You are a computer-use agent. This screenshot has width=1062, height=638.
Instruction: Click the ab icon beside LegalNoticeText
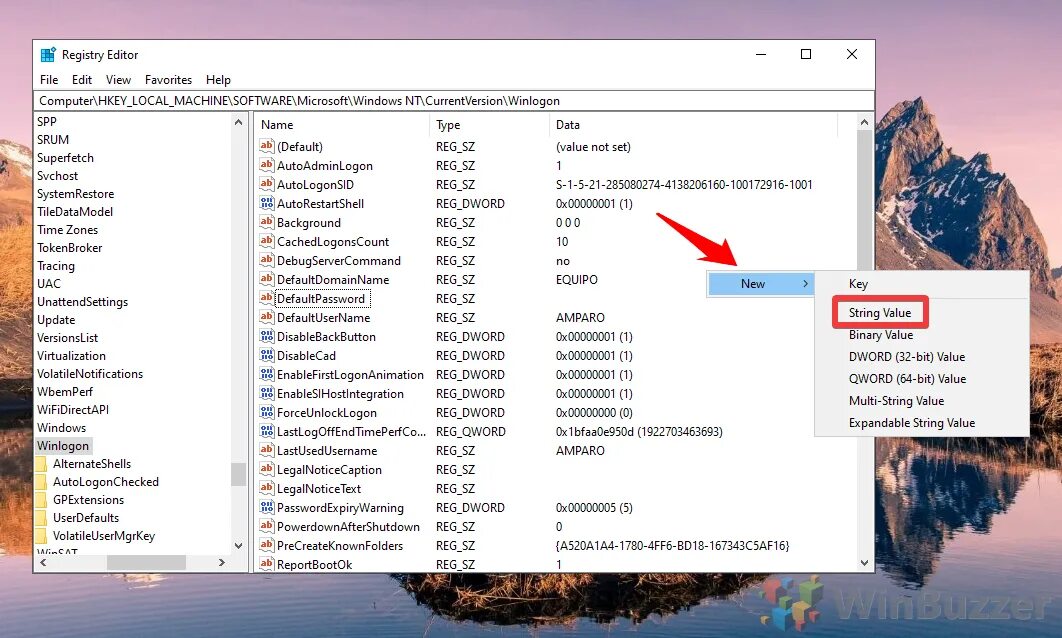267,488
